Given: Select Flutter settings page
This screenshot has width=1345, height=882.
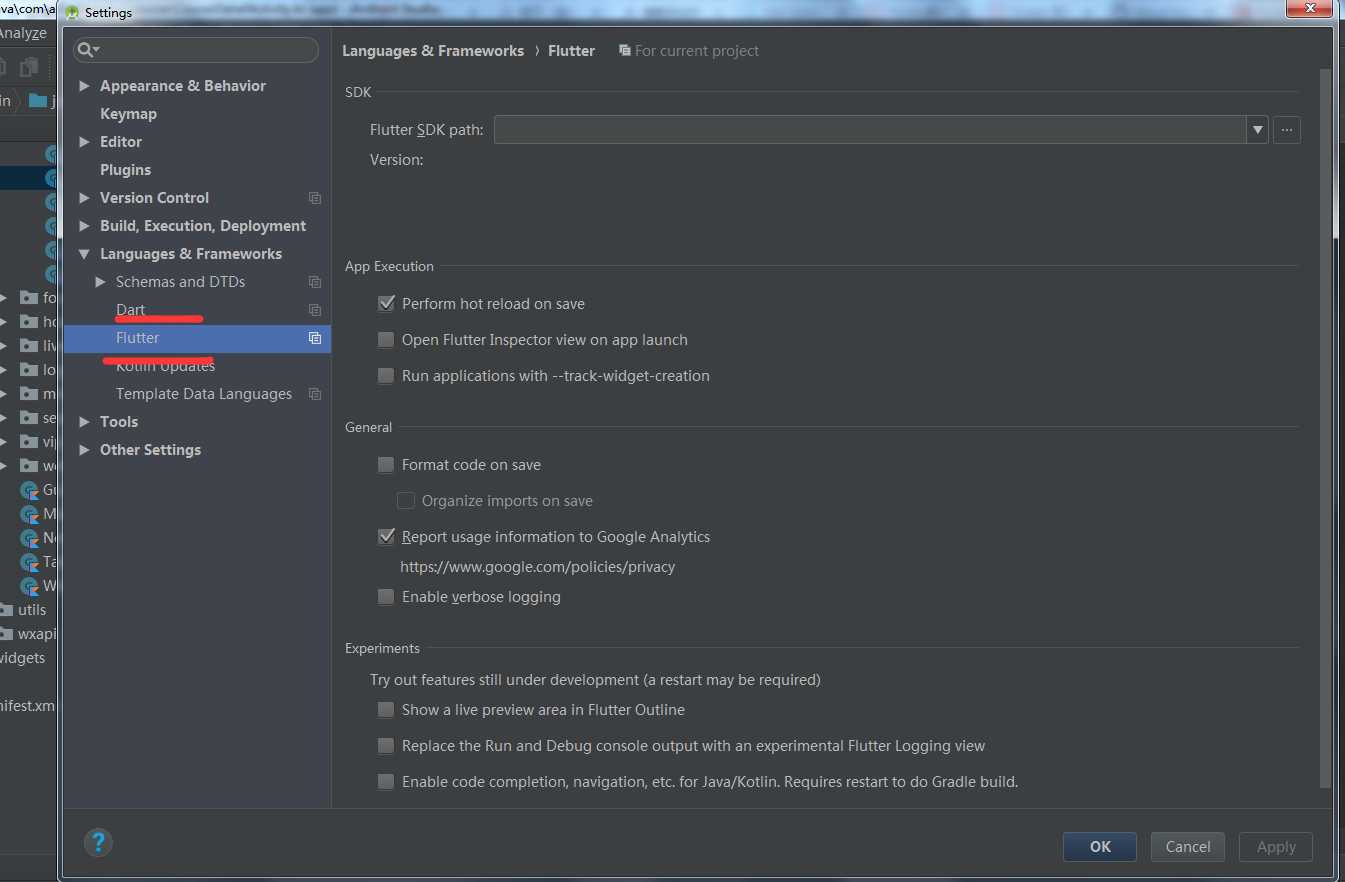Looking at the screenshot, I should tap(197, 338).
